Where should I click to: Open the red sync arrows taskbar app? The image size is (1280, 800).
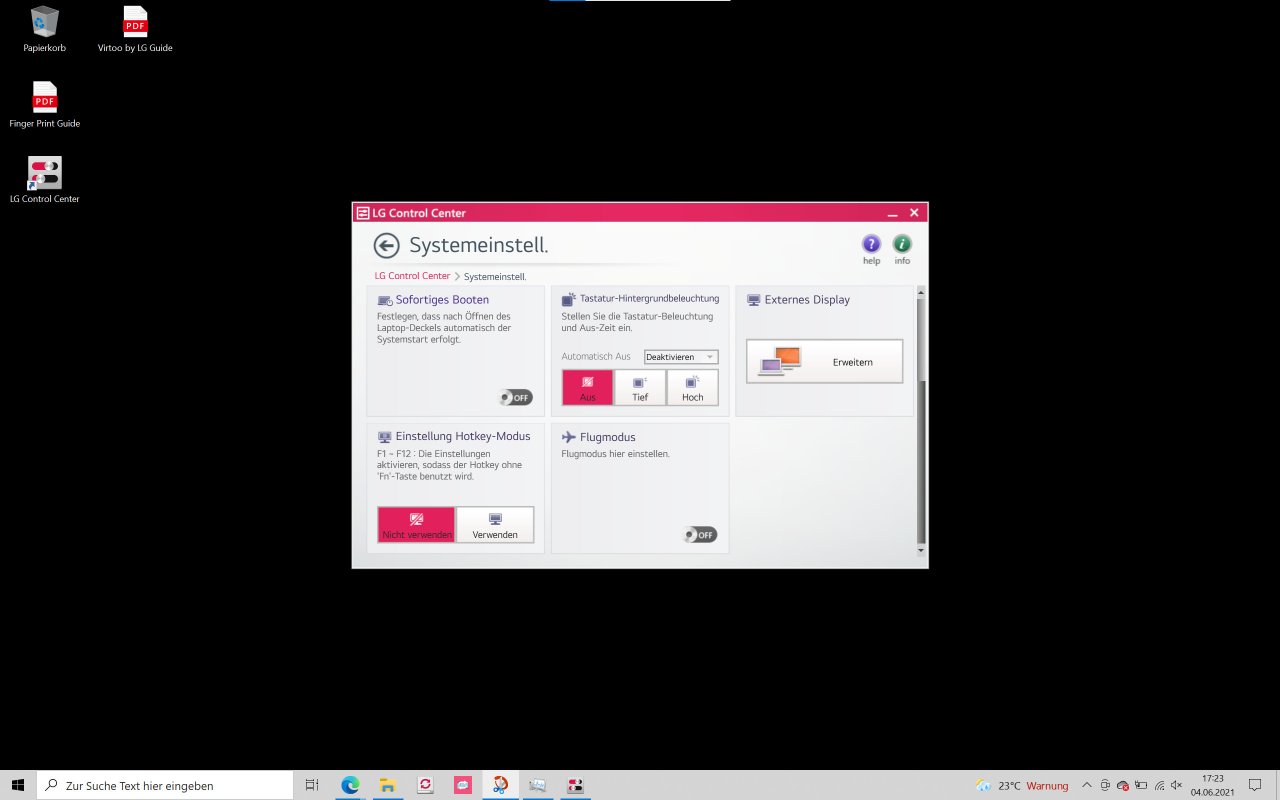425,785
